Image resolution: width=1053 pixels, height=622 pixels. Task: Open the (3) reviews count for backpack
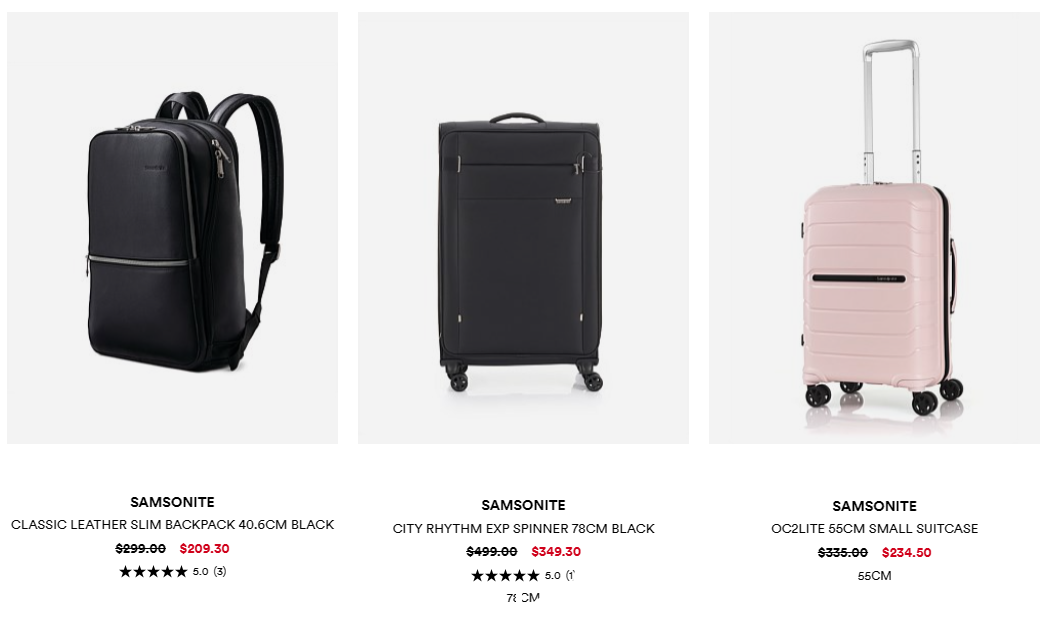click(x=220, y=572)
